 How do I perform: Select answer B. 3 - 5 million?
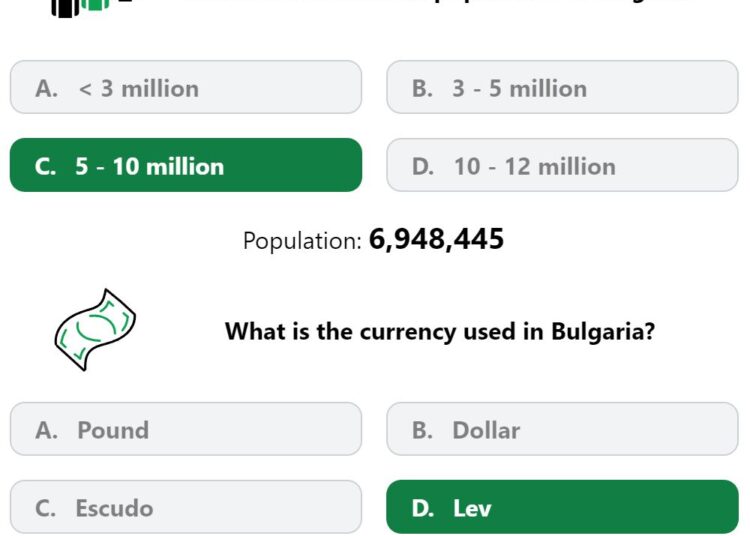(562, 87)
